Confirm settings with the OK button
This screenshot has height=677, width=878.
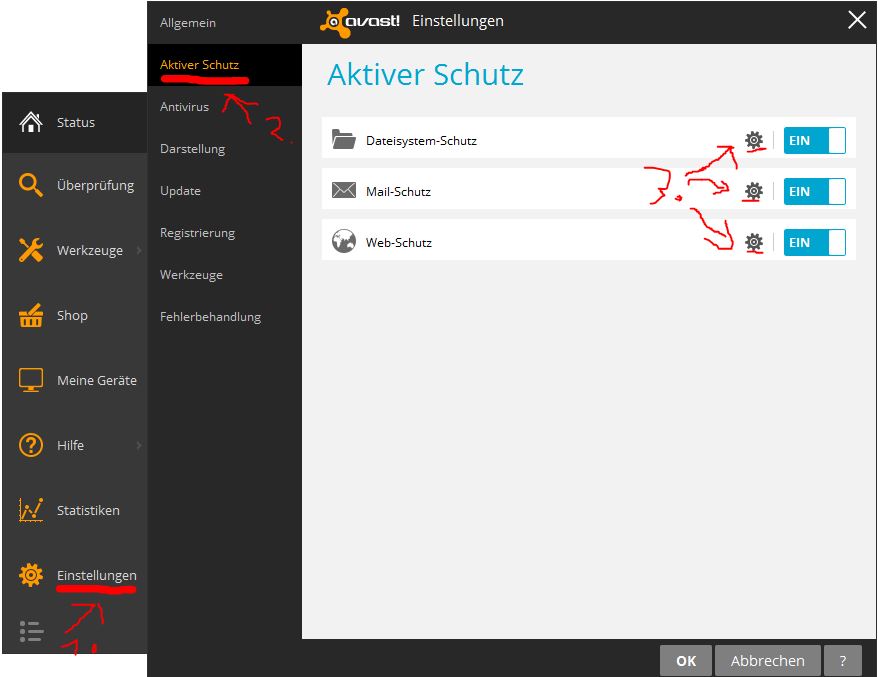(x=686, y=661)
